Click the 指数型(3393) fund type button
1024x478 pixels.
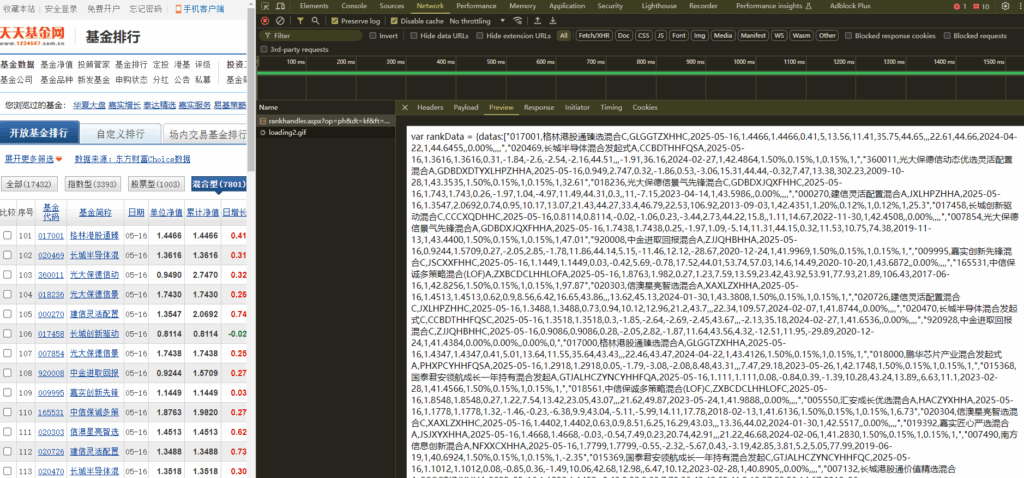(x=94, y=184)
